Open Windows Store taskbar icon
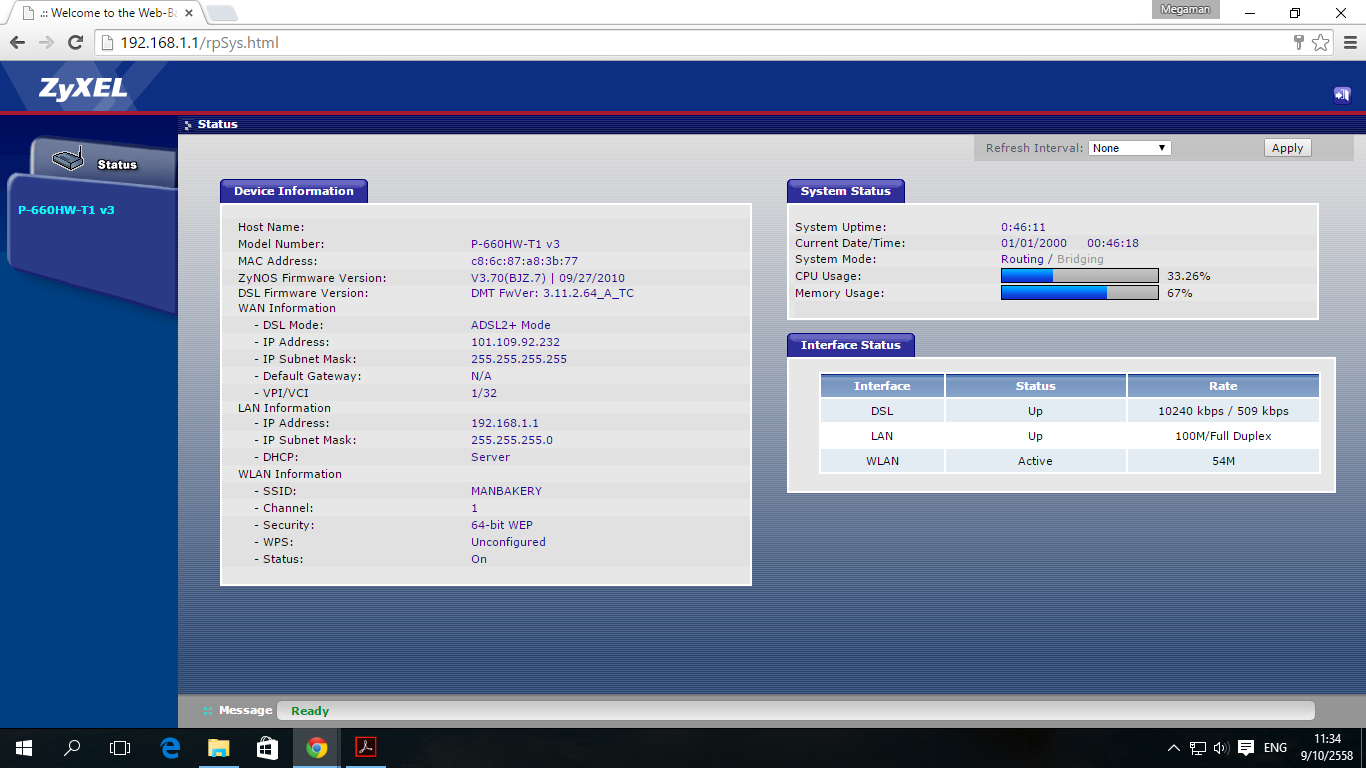The width and height of the screenshot is (1366, 768). 267,748
